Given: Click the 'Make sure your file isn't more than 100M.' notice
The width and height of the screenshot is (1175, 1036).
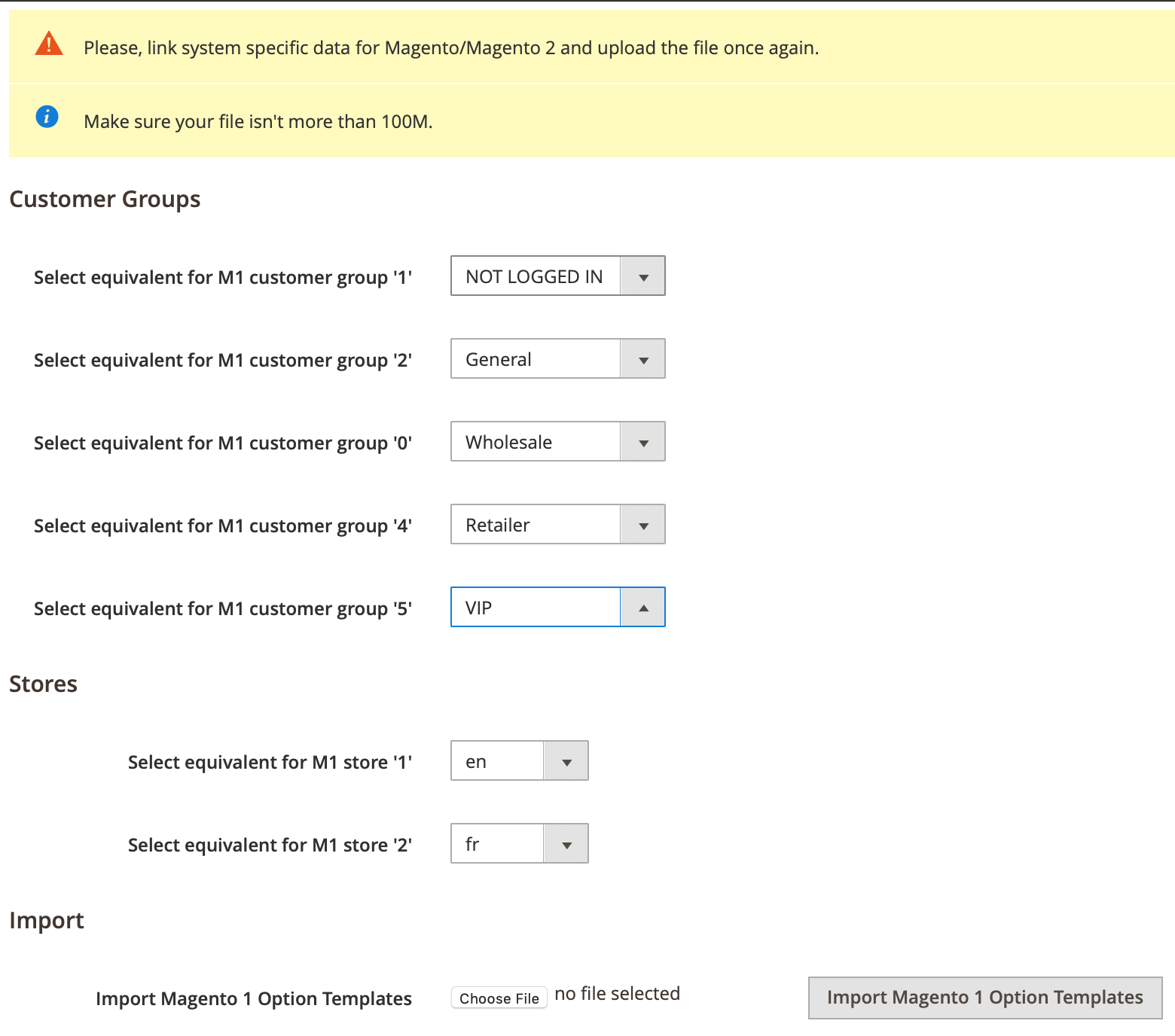Looking at the screenshot, I should (258, 121).
